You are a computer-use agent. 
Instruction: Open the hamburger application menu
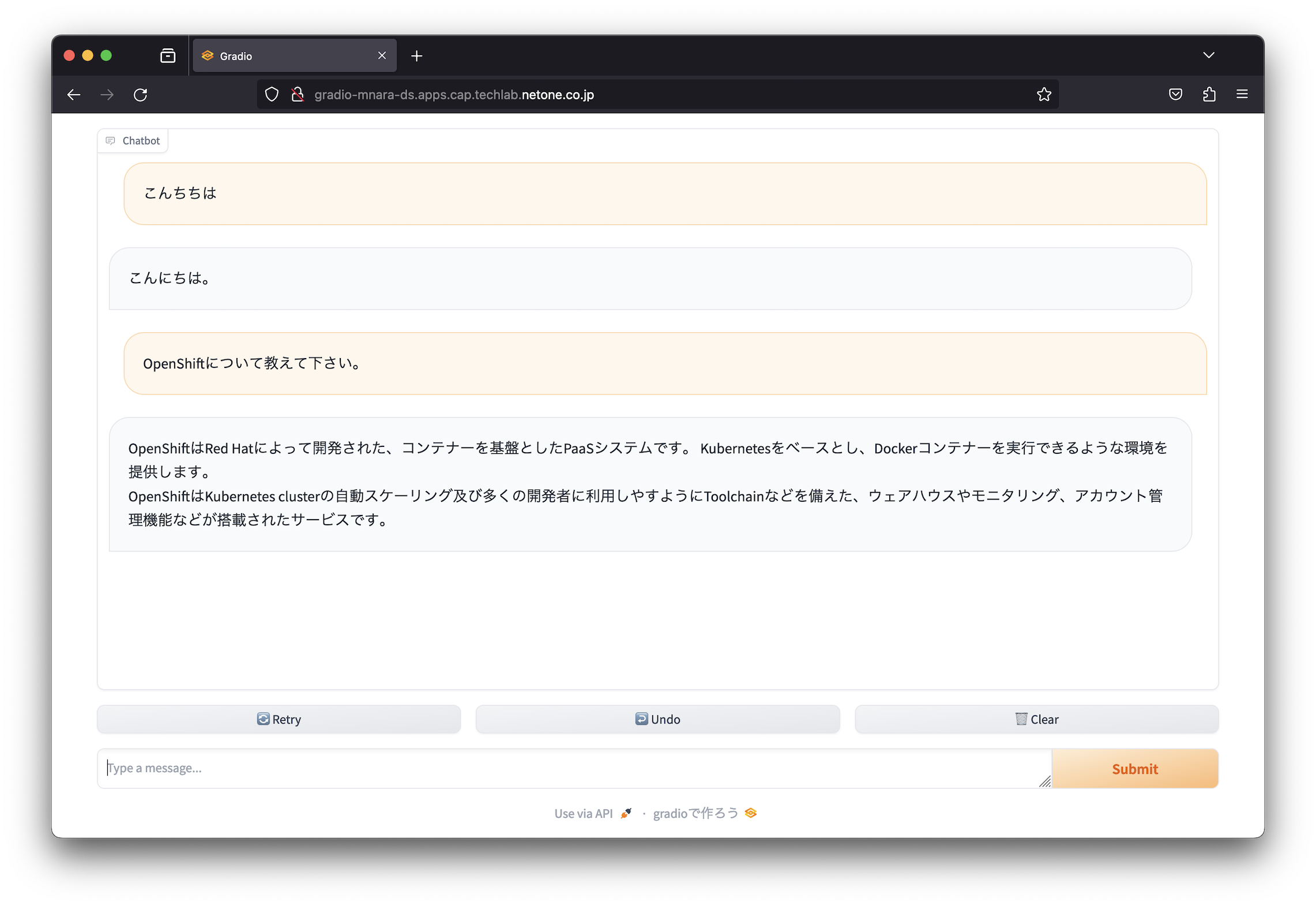pyautogui.click(x=1242, y=94)
